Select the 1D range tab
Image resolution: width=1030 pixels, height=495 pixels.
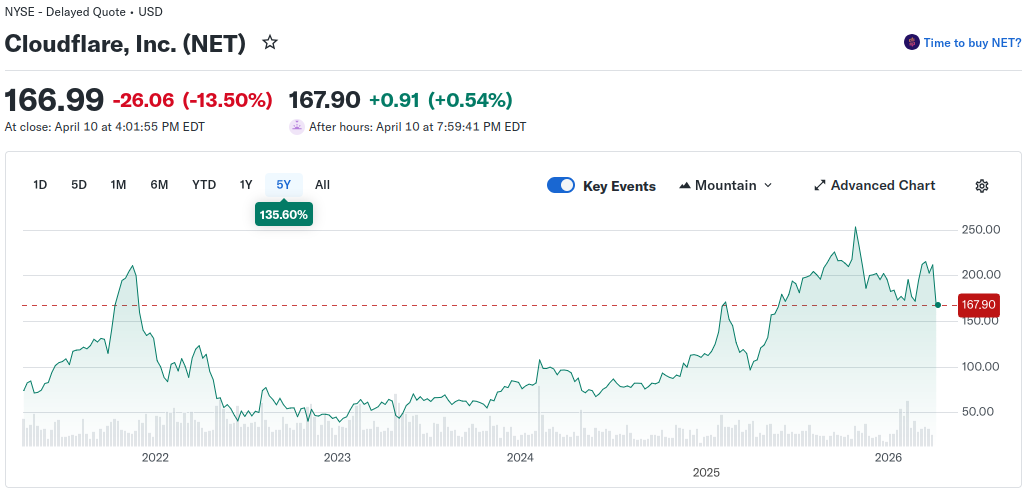pos(40,185)
